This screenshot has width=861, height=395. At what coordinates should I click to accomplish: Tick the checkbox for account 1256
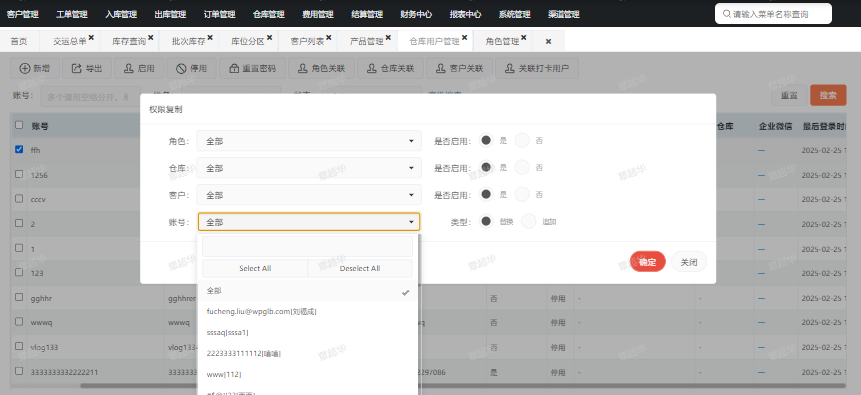pos(19,174)
